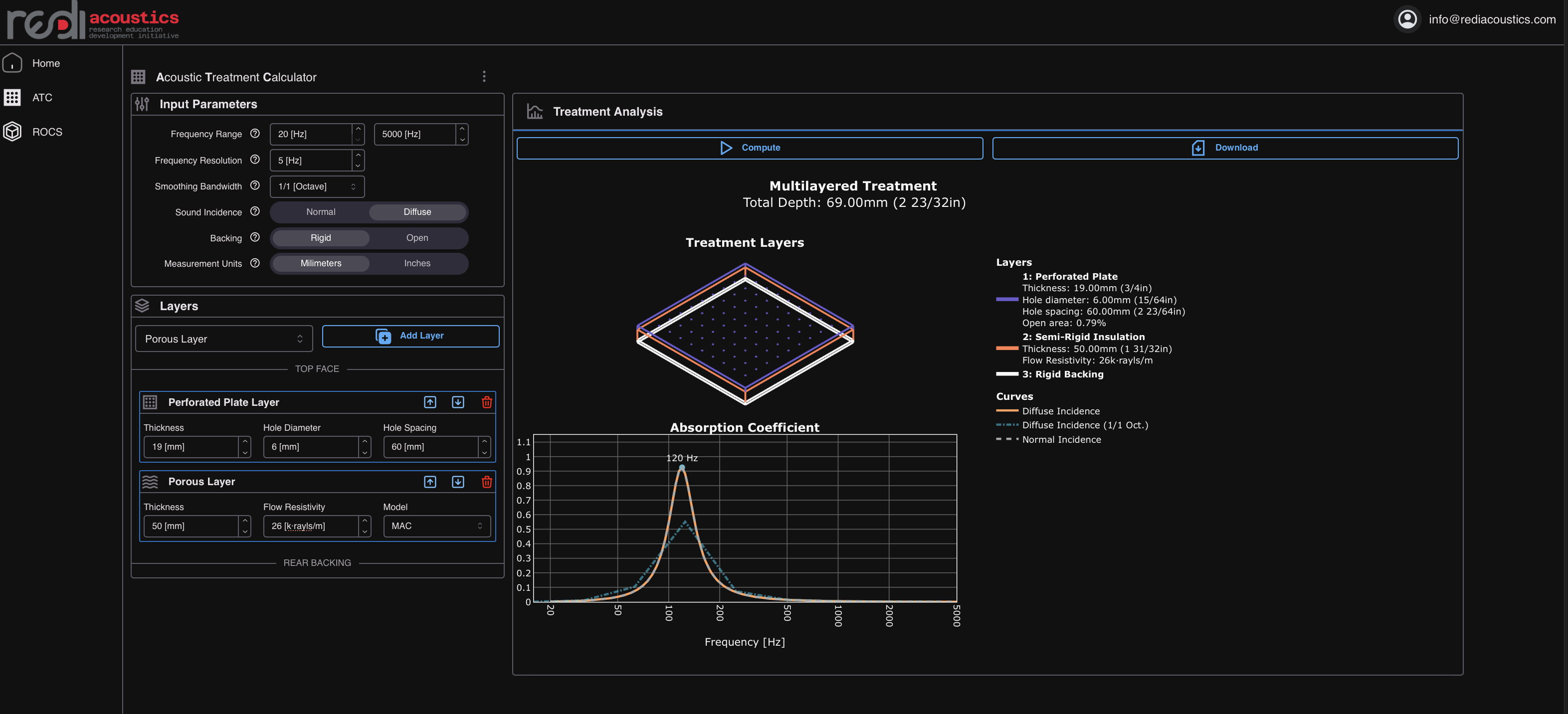Click the trash icon on the Porous Layer
Screen dimensions: 1568x714
tap(486, 482)
